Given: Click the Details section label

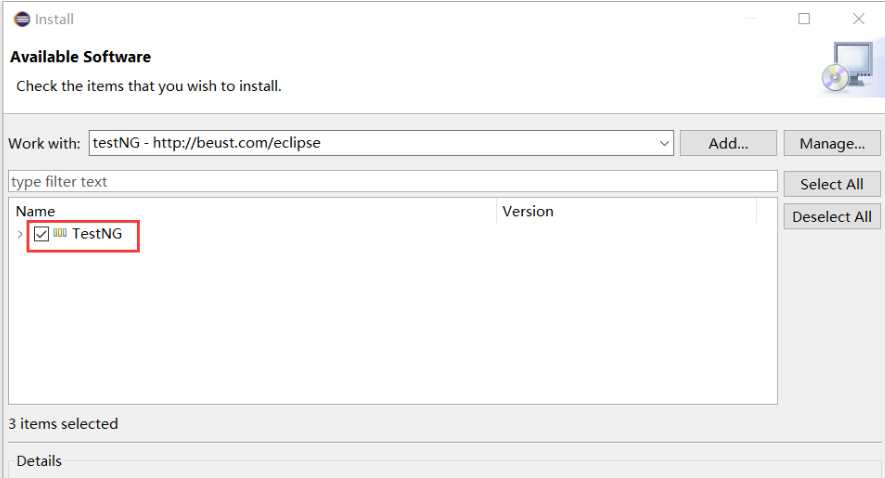Looking at the screenshot, I should [x=39, y=461].
